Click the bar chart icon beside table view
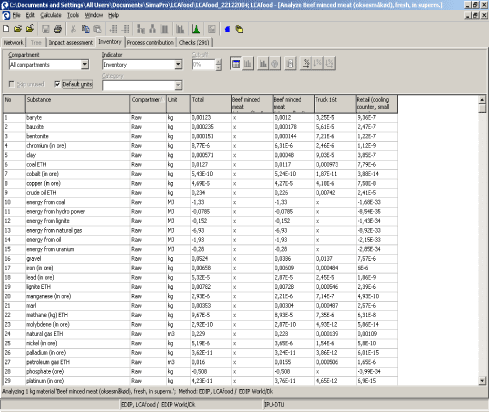This screenshot has height=412, width=489. [x=248, y=63]
